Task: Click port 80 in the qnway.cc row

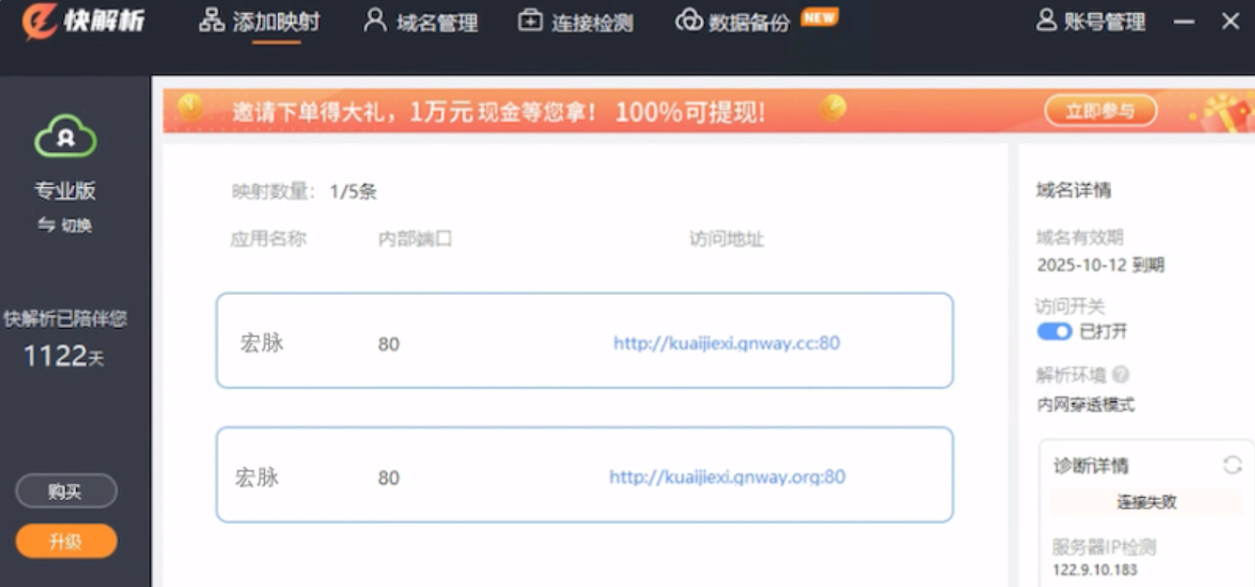Action: pos(389,344)
